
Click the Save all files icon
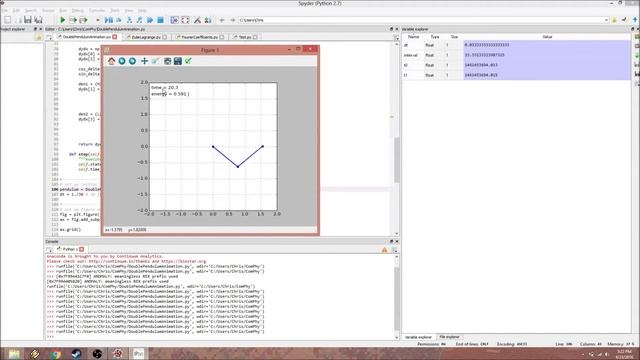tap(38, 20)
